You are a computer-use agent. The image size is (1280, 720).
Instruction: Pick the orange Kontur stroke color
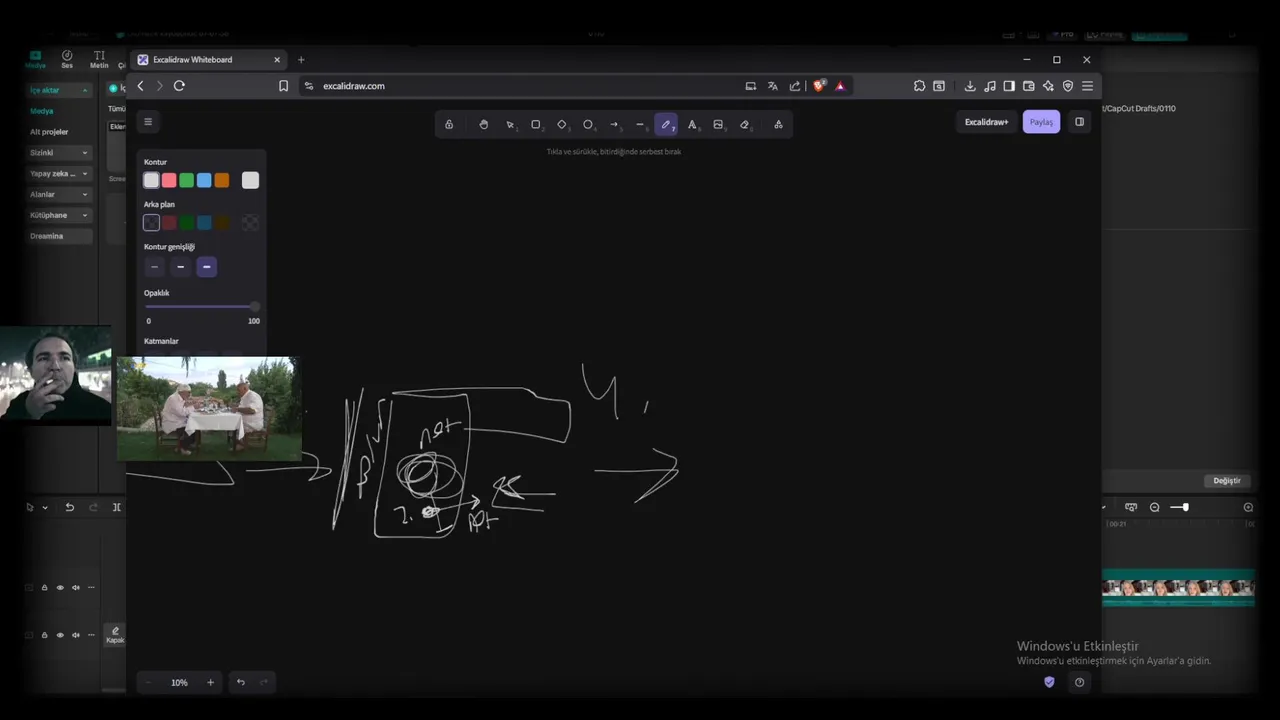pyautogui.click(x=222, y=180)
